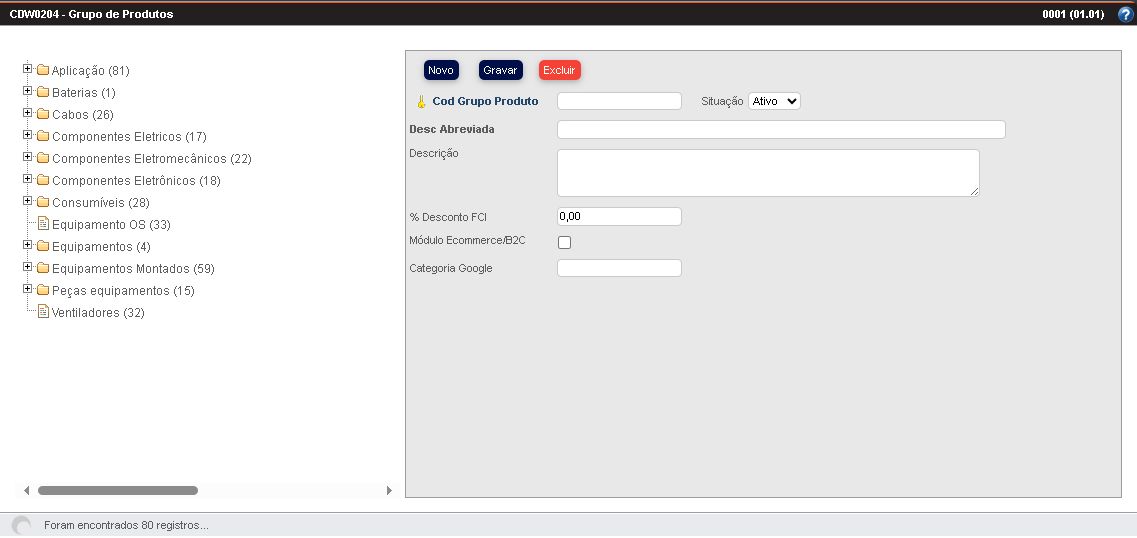
Task: Click the Novo button
Action: (x=441, y=70)
